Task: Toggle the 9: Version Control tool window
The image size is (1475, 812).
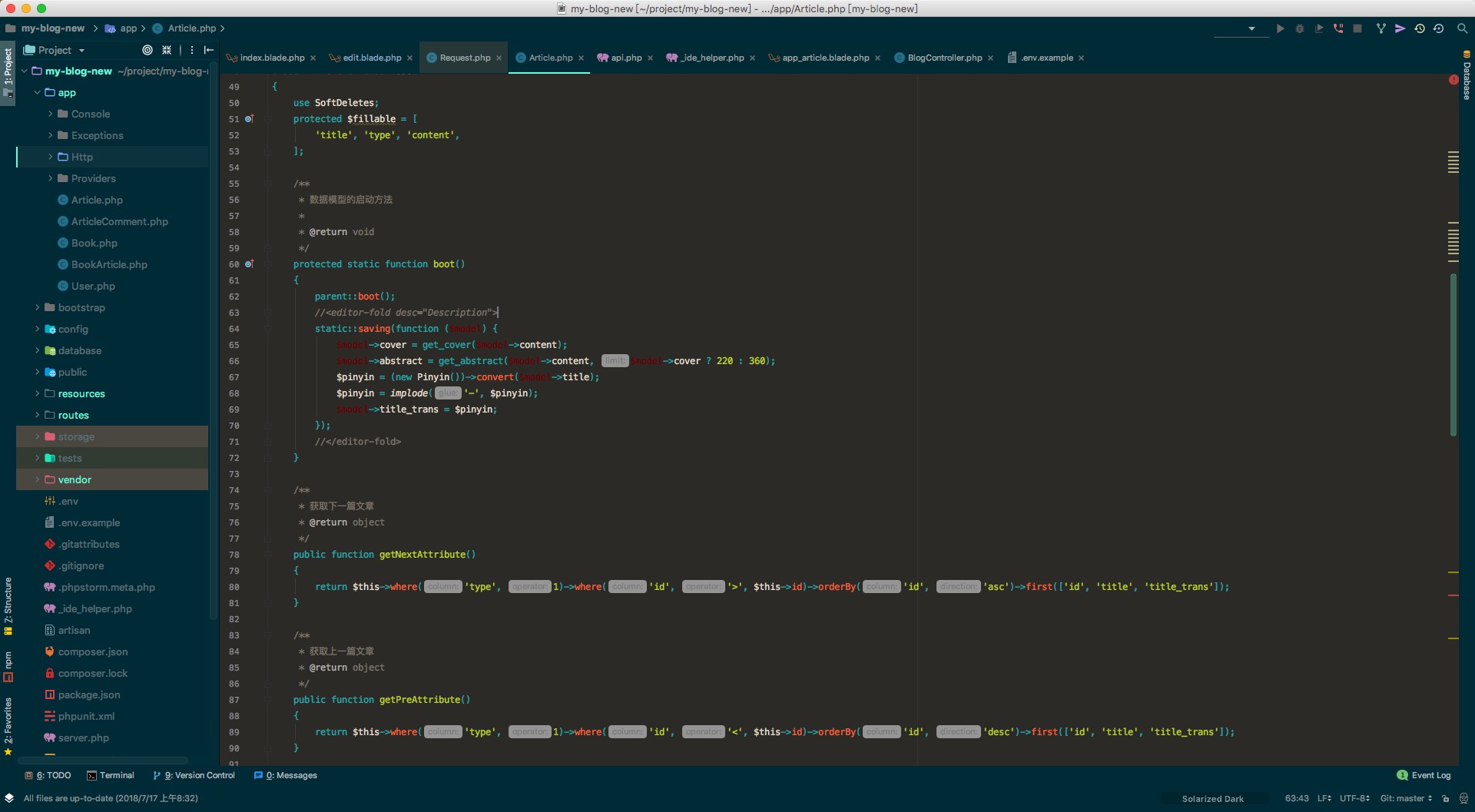Action: point(194,775)
